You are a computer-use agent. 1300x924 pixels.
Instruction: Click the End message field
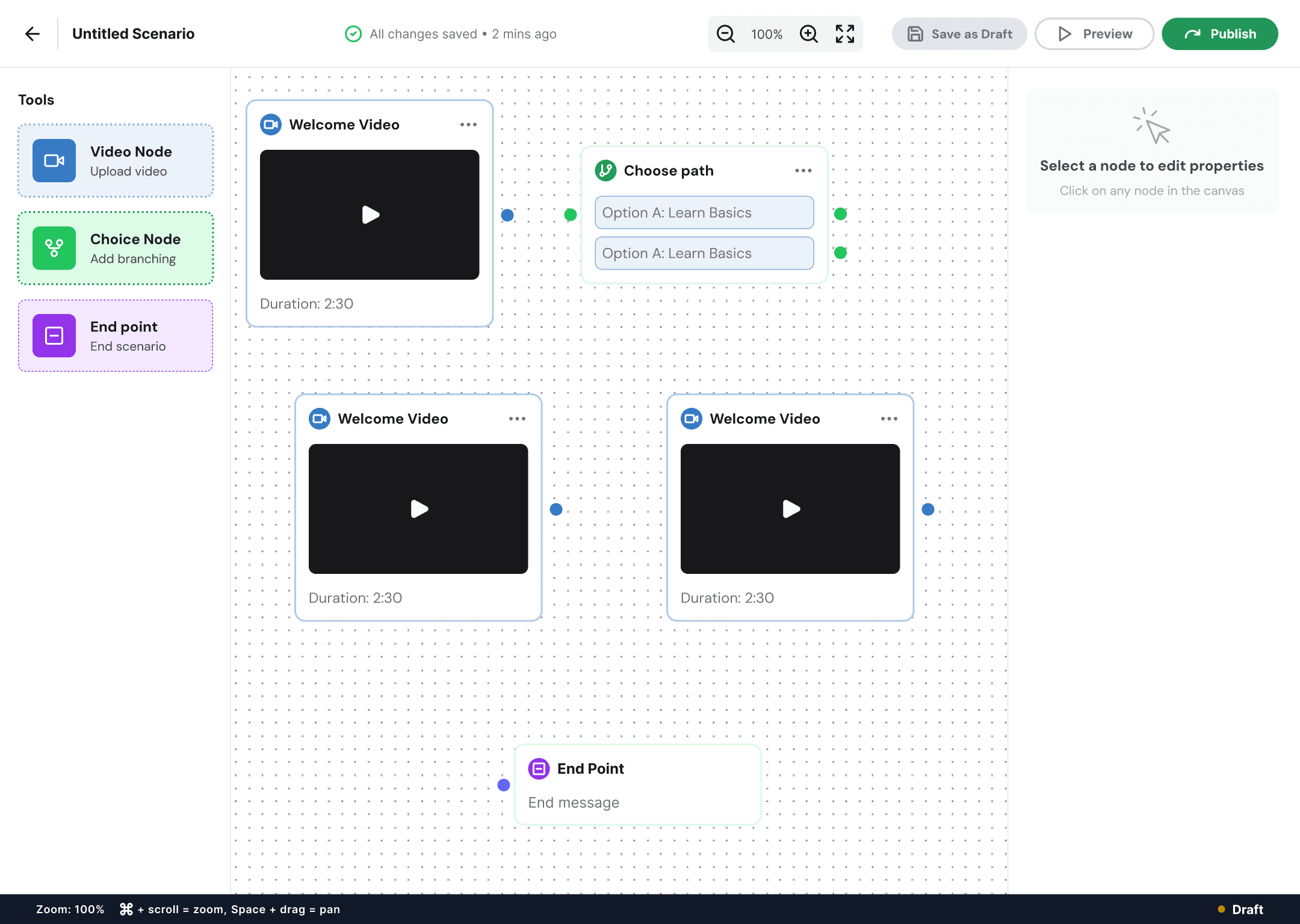pos(574,802)
